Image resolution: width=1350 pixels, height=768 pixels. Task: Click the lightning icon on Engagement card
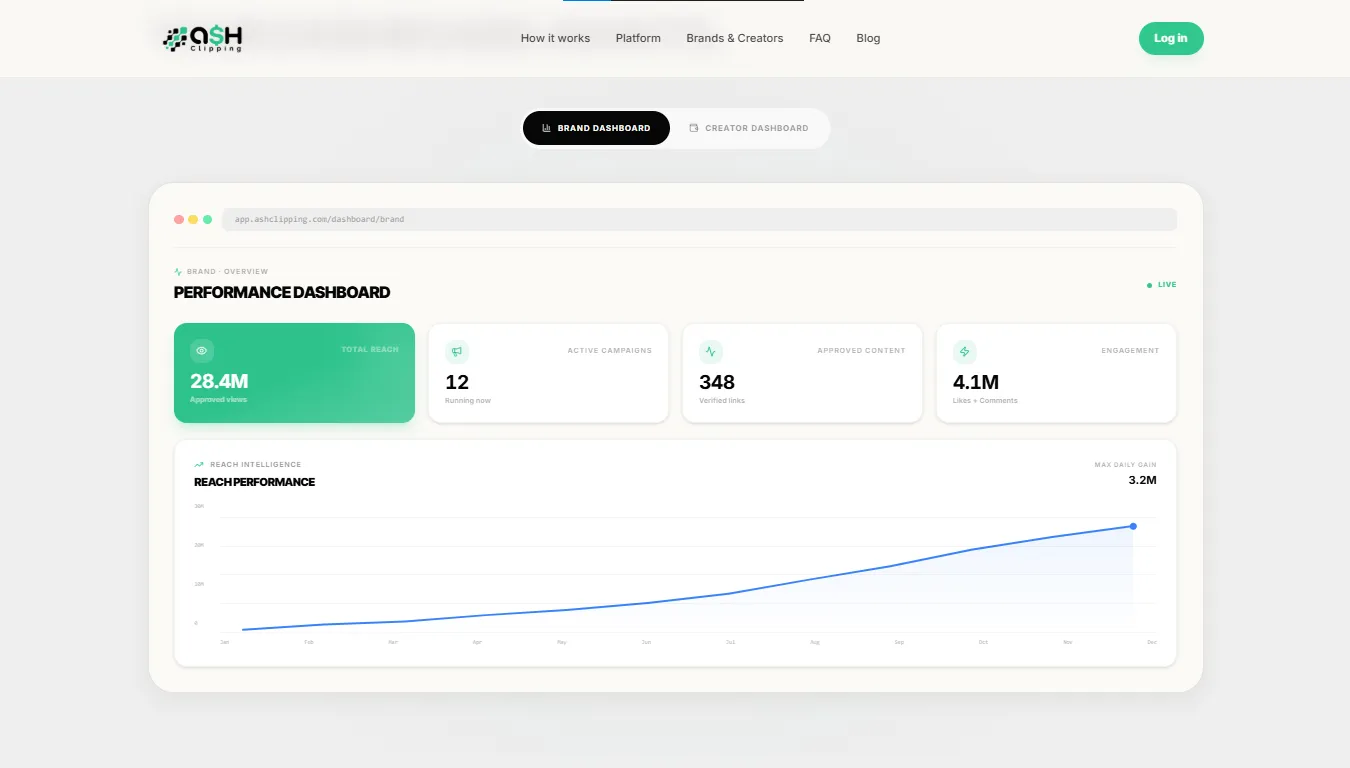[965, 351]
